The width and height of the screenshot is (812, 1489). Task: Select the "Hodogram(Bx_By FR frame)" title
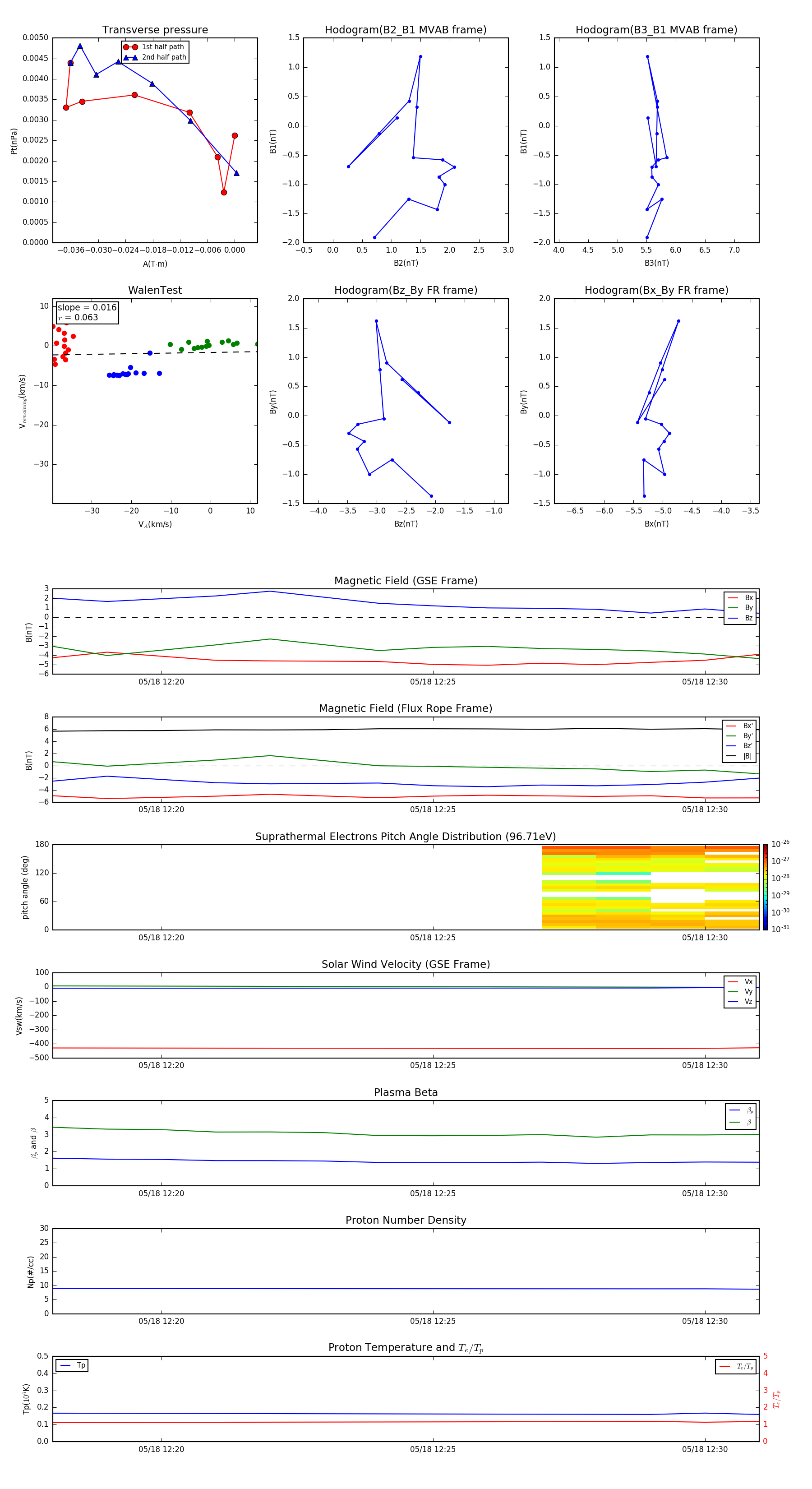656,290
